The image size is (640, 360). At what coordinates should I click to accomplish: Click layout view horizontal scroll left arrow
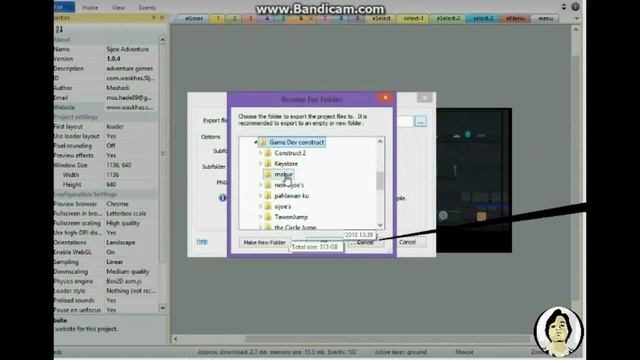click(176, 339)
